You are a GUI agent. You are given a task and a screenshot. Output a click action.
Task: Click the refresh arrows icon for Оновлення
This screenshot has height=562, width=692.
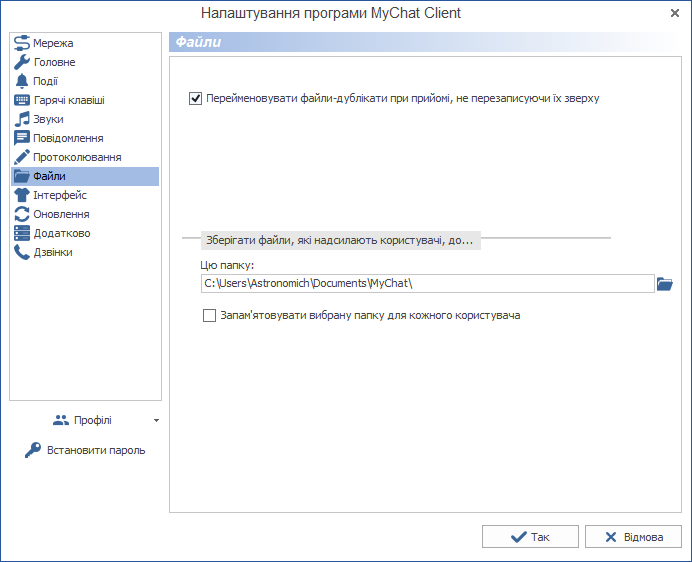pyautogui.click(x=22, y=214)
